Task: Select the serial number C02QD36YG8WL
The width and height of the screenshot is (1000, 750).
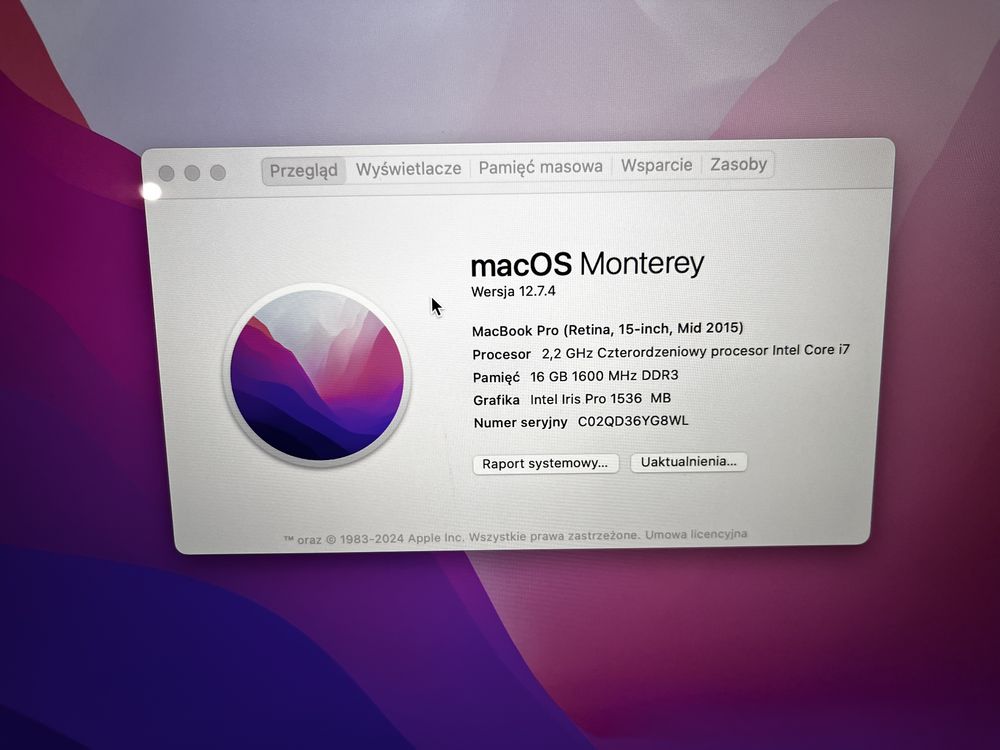Action: coord(633,421)
